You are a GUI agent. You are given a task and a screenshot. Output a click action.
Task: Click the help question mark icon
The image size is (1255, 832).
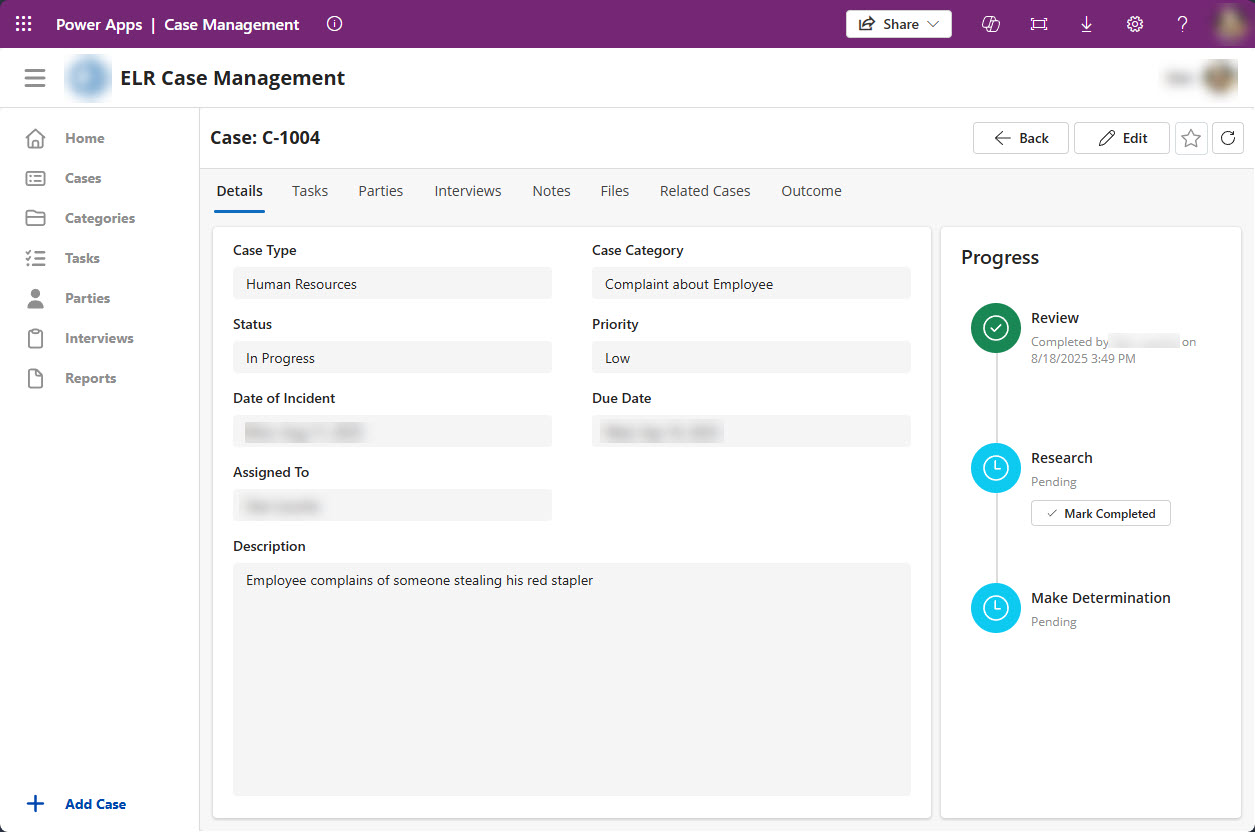coord(1182,24)
